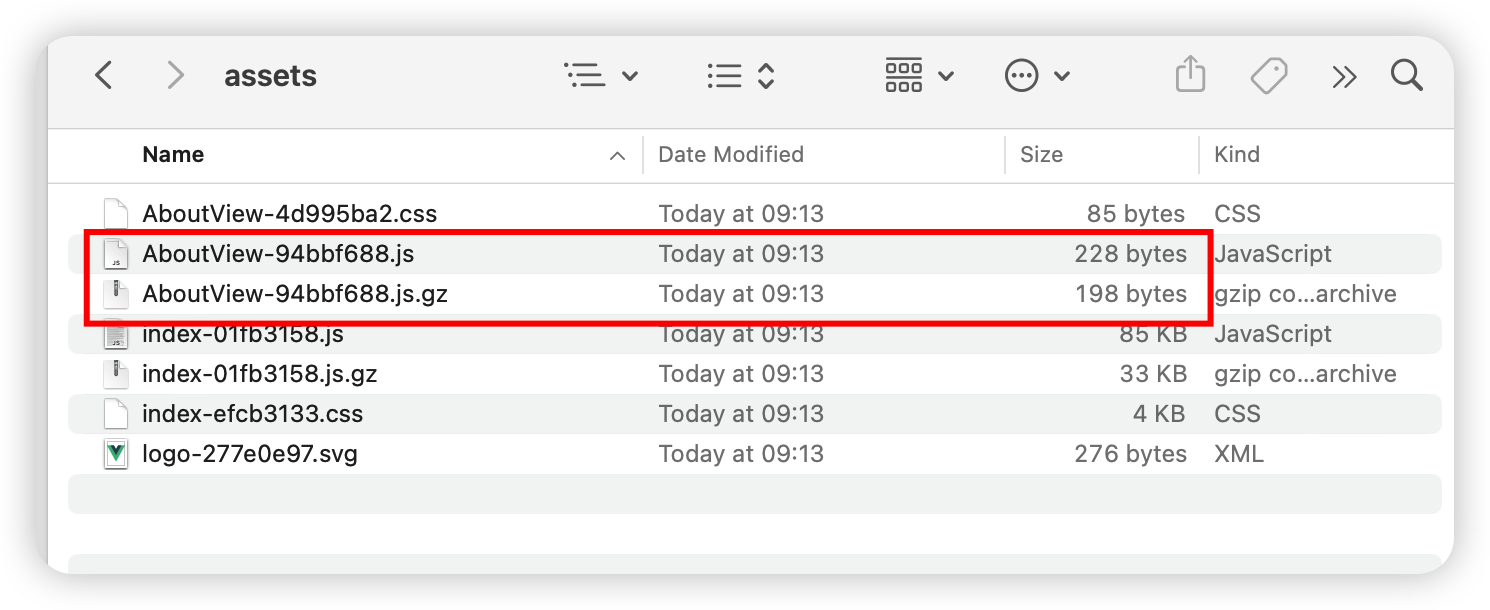This screenshot has width=1490, height=610.
Task: Sort by the Name column header
Action: coord(173,154)
